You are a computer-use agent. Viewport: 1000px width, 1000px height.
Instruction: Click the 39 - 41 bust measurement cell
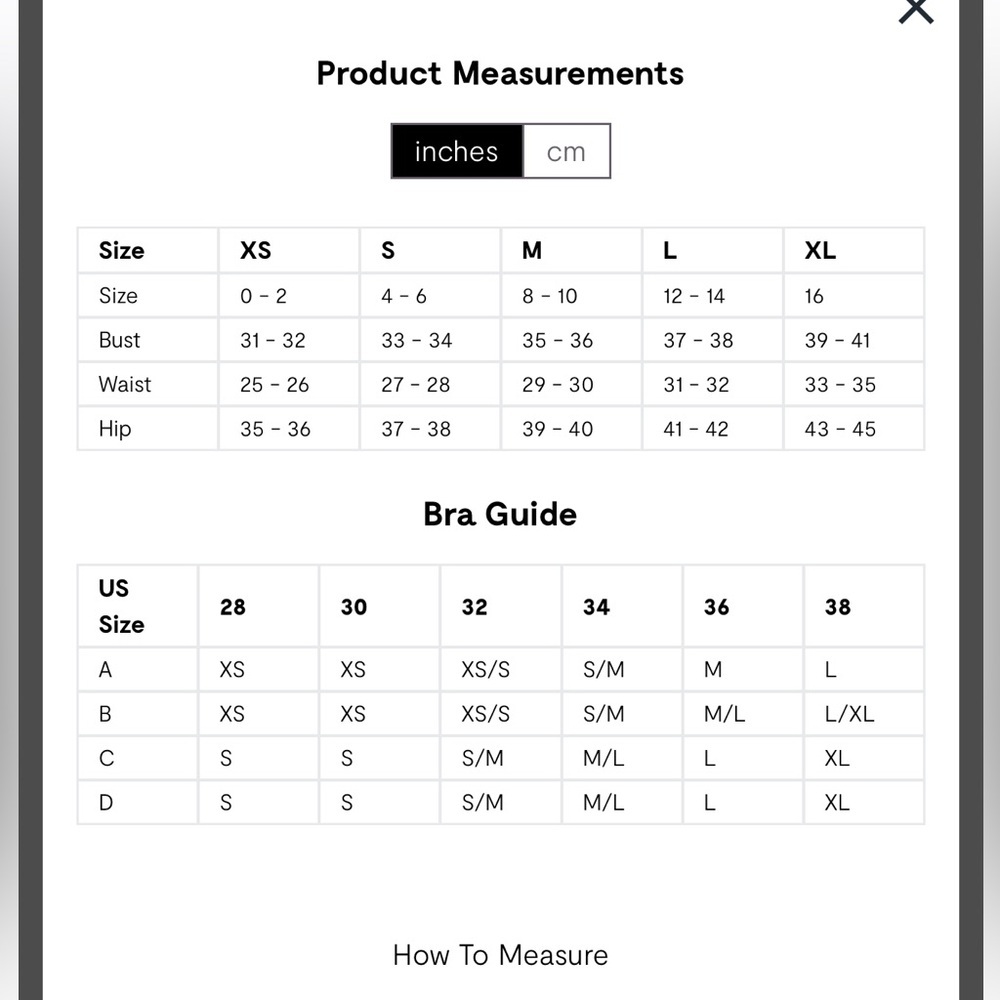pyautogui.click(x=837, y=340)
